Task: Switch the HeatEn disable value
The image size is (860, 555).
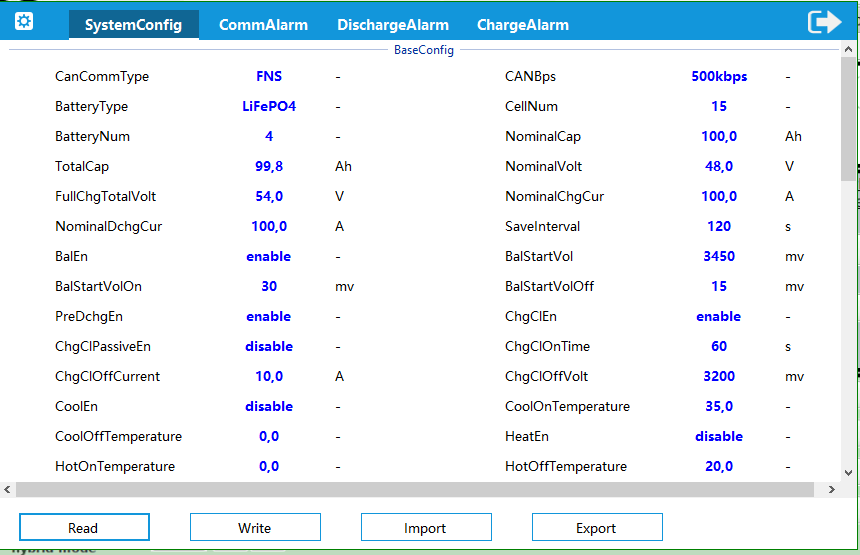Action: click(x=718, y=437)
